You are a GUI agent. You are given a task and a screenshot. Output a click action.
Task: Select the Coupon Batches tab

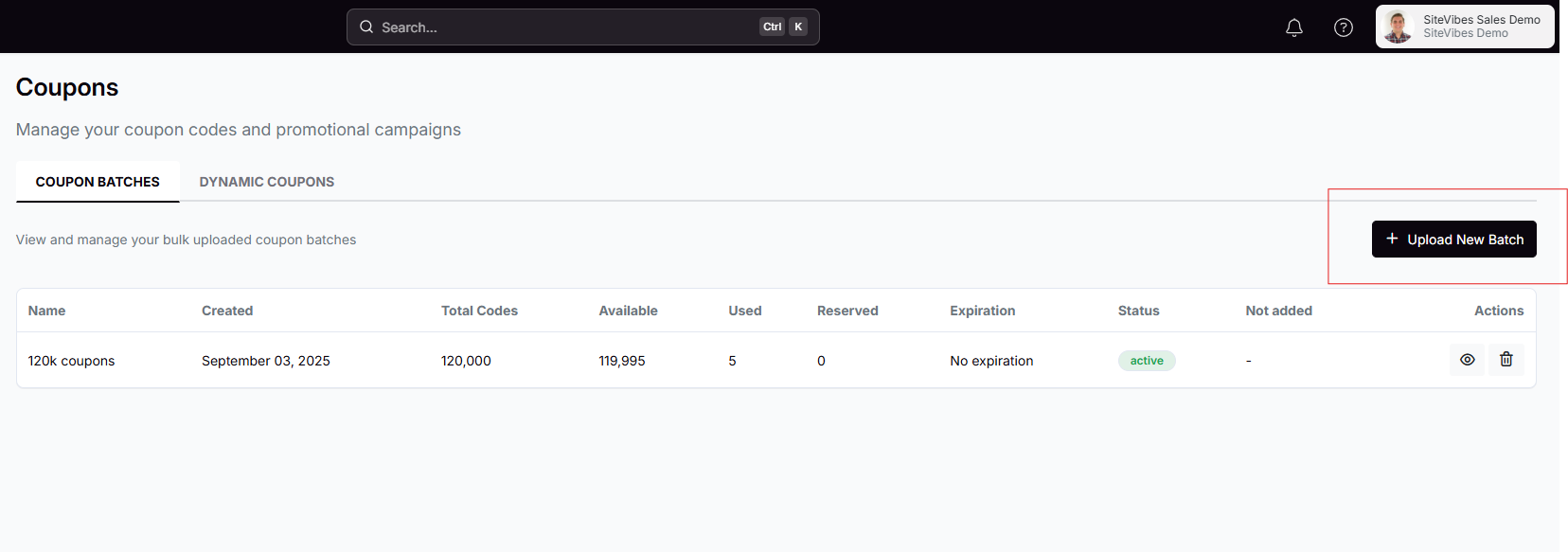(x=98, y=182)
